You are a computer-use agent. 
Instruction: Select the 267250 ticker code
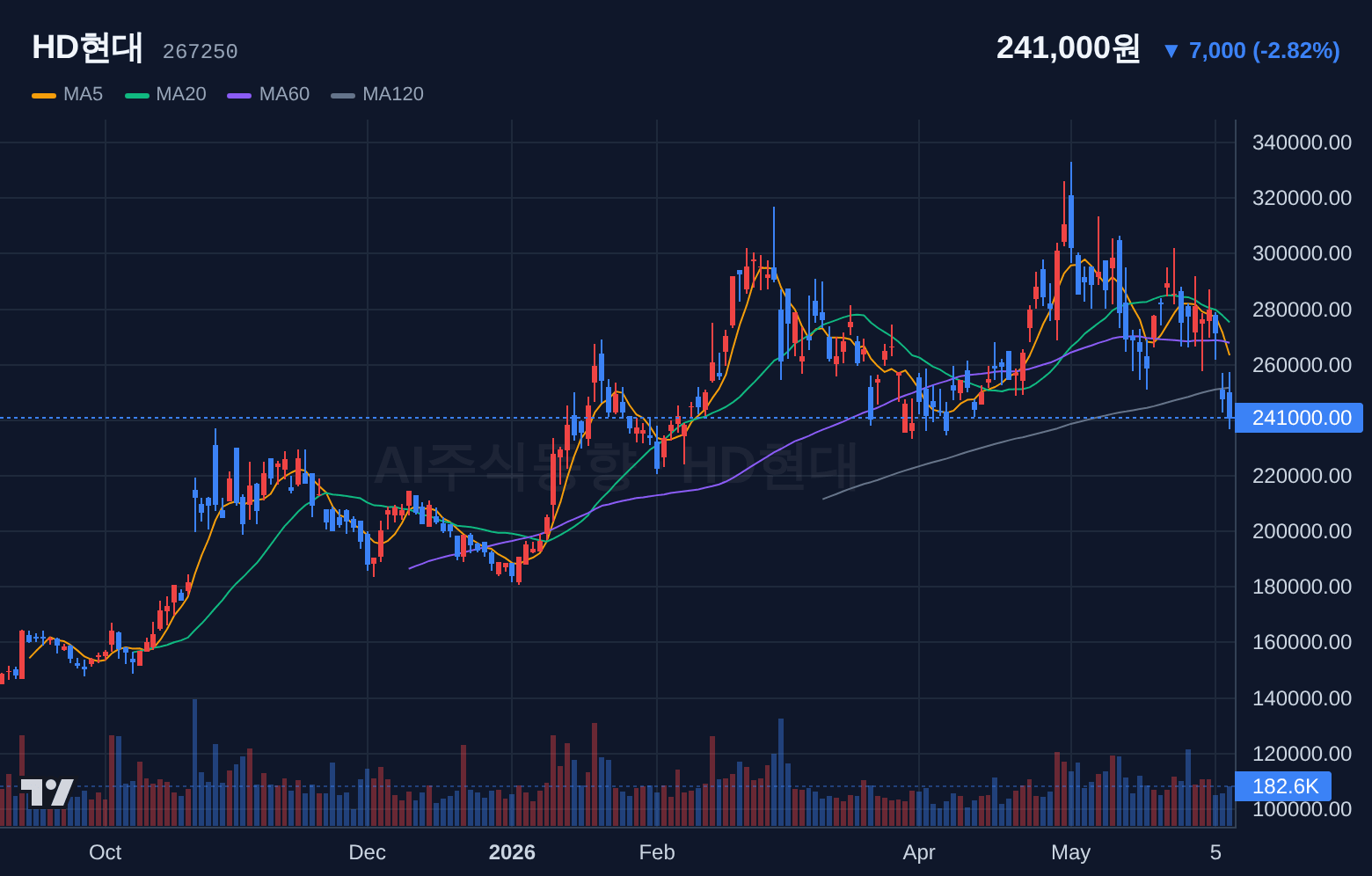201,52
